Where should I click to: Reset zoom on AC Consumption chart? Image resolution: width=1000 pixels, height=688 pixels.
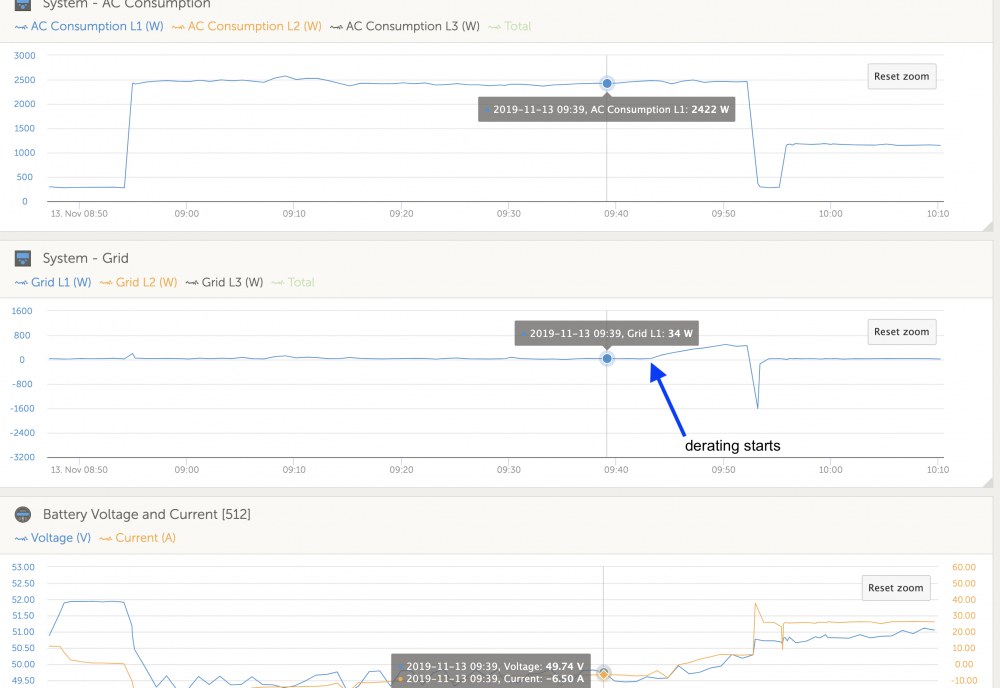point(902,77)
